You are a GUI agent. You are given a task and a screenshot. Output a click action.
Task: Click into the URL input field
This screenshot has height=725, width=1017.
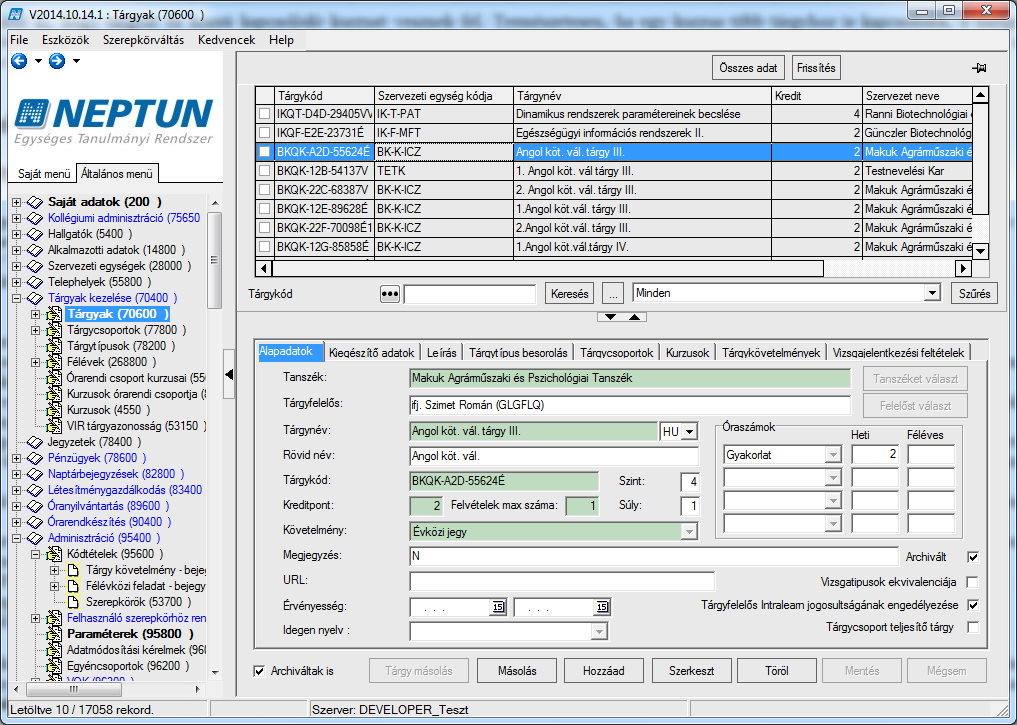point(562,581)
